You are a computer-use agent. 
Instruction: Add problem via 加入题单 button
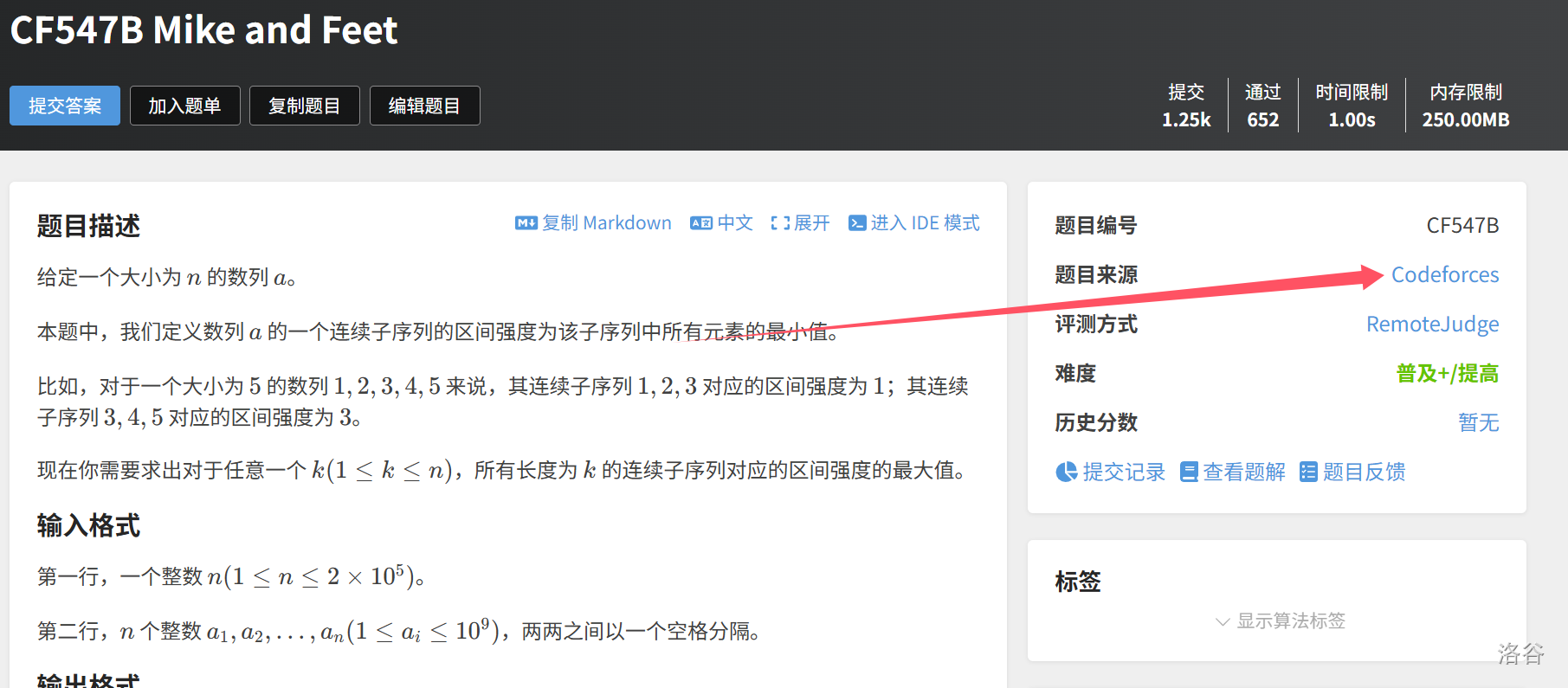pos(184,106)
